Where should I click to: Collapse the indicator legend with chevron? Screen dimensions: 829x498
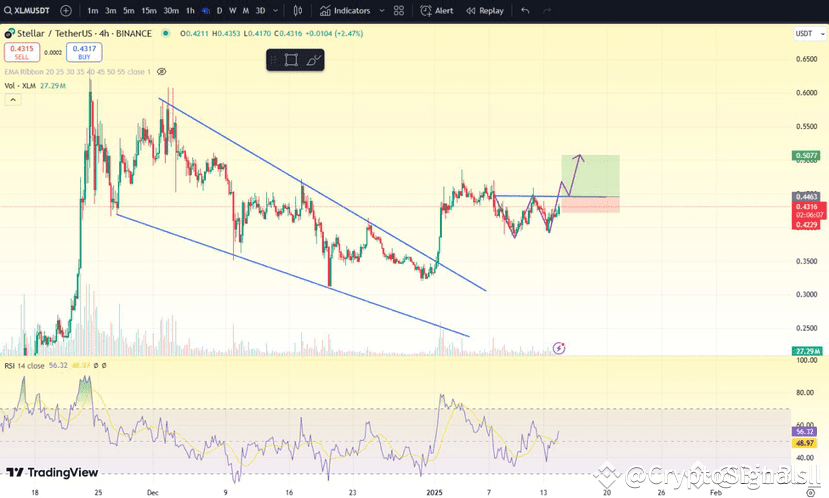click(13, 99)
